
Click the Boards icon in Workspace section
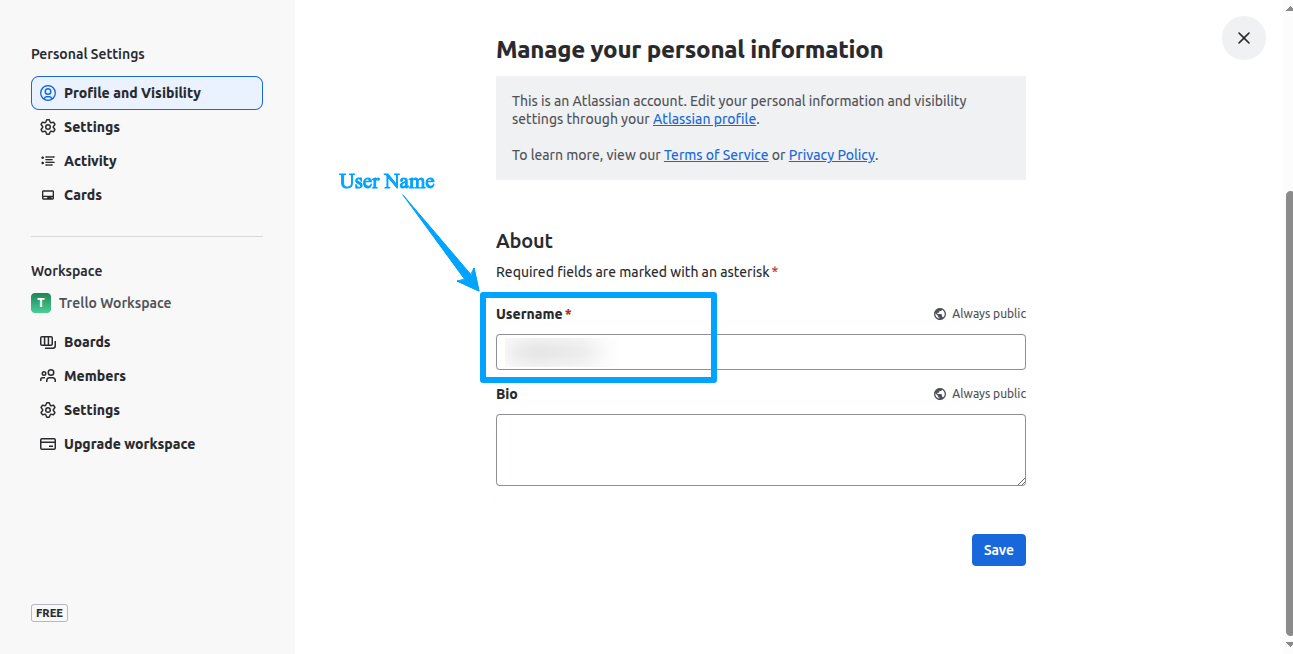pyautogui.click(x=47, y=342)
